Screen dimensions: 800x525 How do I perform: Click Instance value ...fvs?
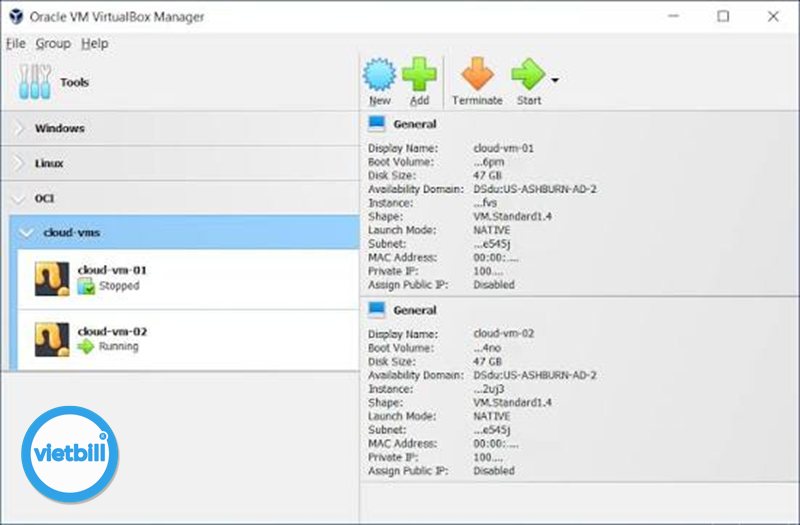(485, 203)
